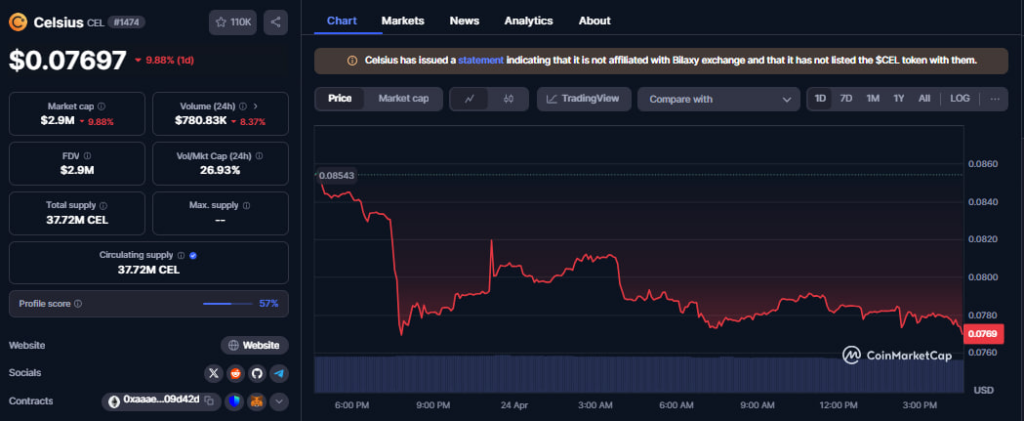Toggle LOG scale on the chart
Viewport: 1024px width, 421px height.
pos(960,99)
